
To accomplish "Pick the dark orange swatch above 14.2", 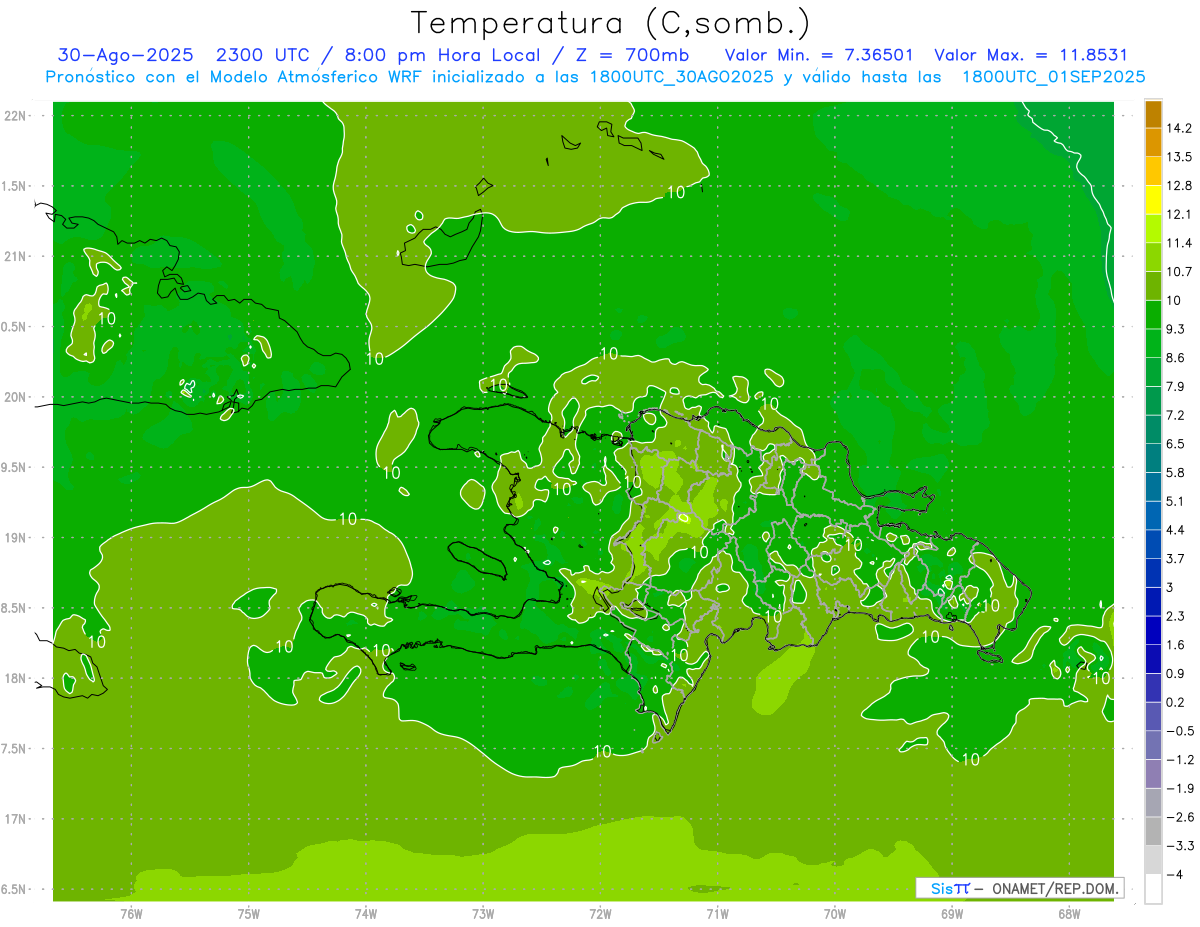I will coord(1153,114).
